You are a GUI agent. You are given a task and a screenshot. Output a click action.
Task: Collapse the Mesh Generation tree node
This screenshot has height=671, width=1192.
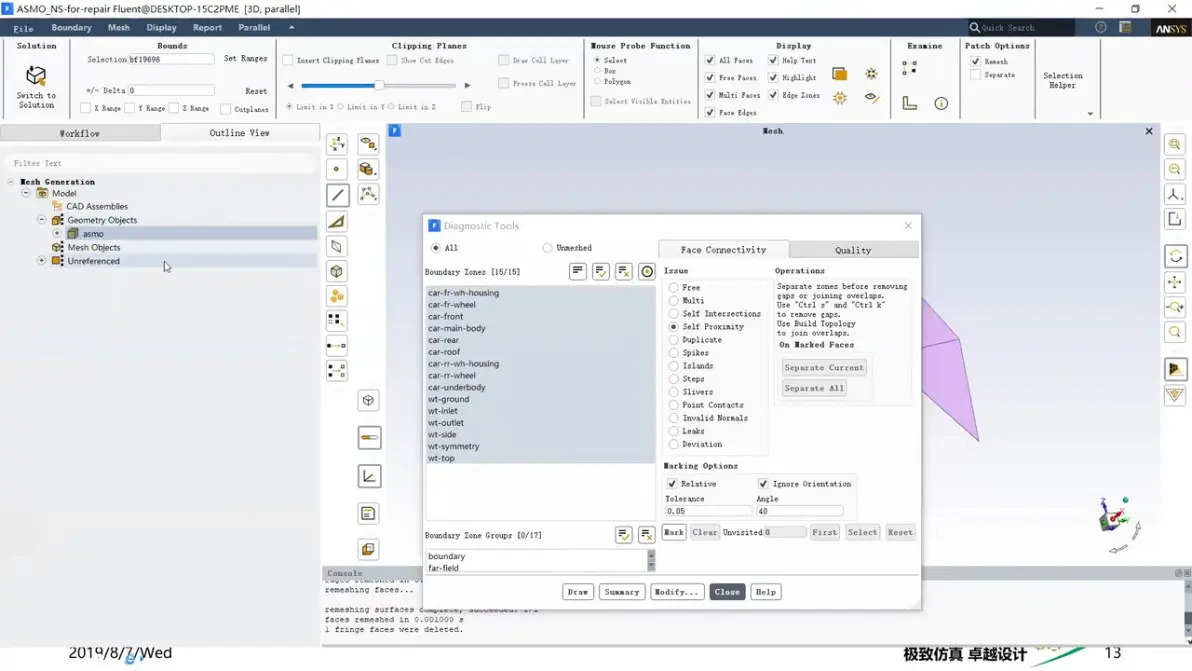[x=11, y=182]
